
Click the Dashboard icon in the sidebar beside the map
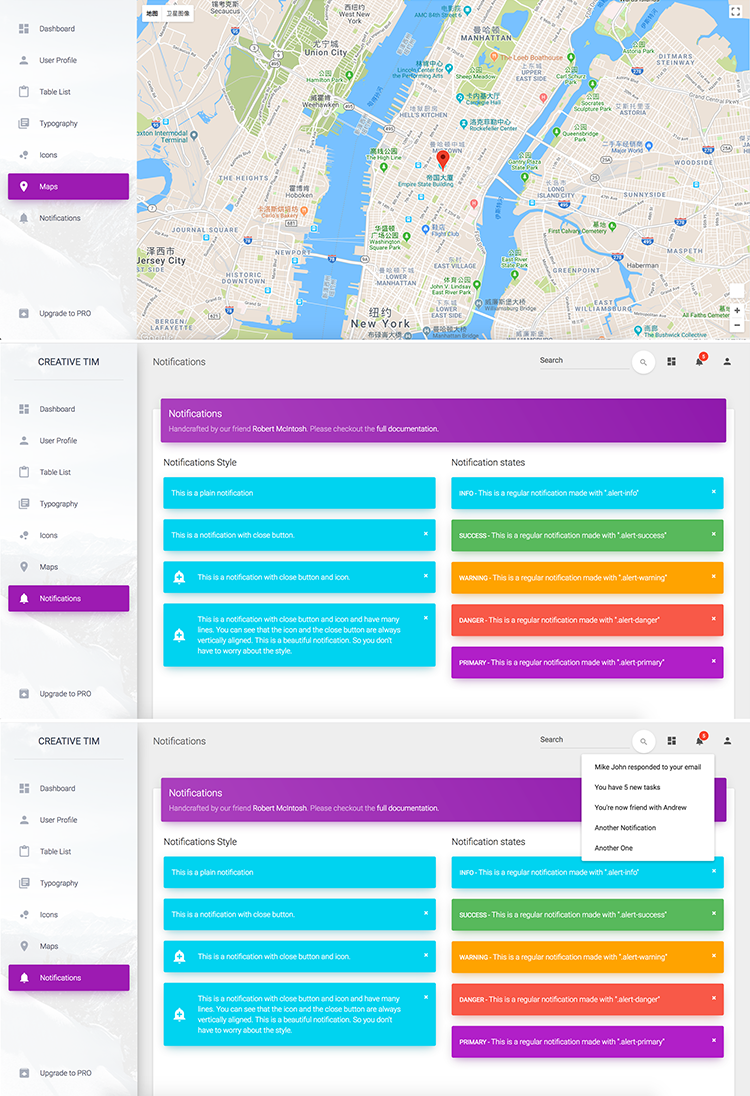coord(24,29)
